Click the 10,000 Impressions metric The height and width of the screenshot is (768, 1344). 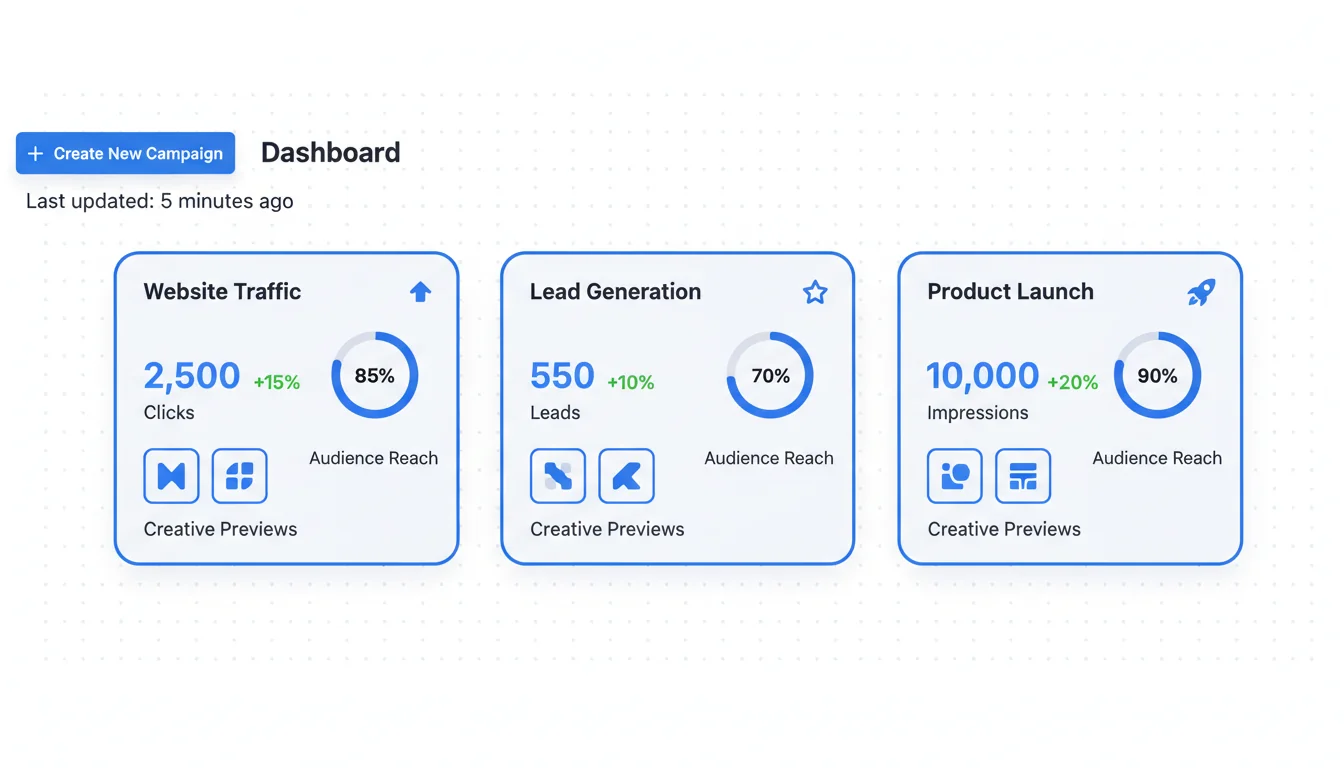[982, 376]
